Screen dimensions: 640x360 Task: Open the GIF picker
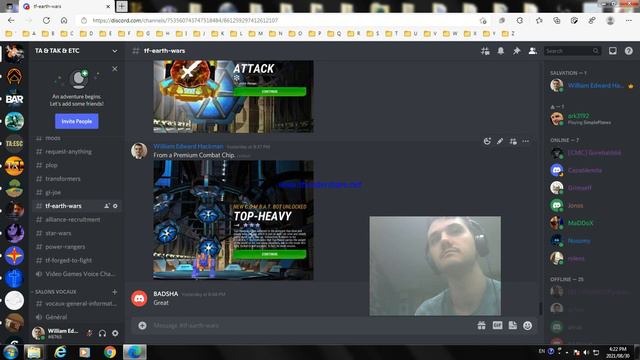497,325
